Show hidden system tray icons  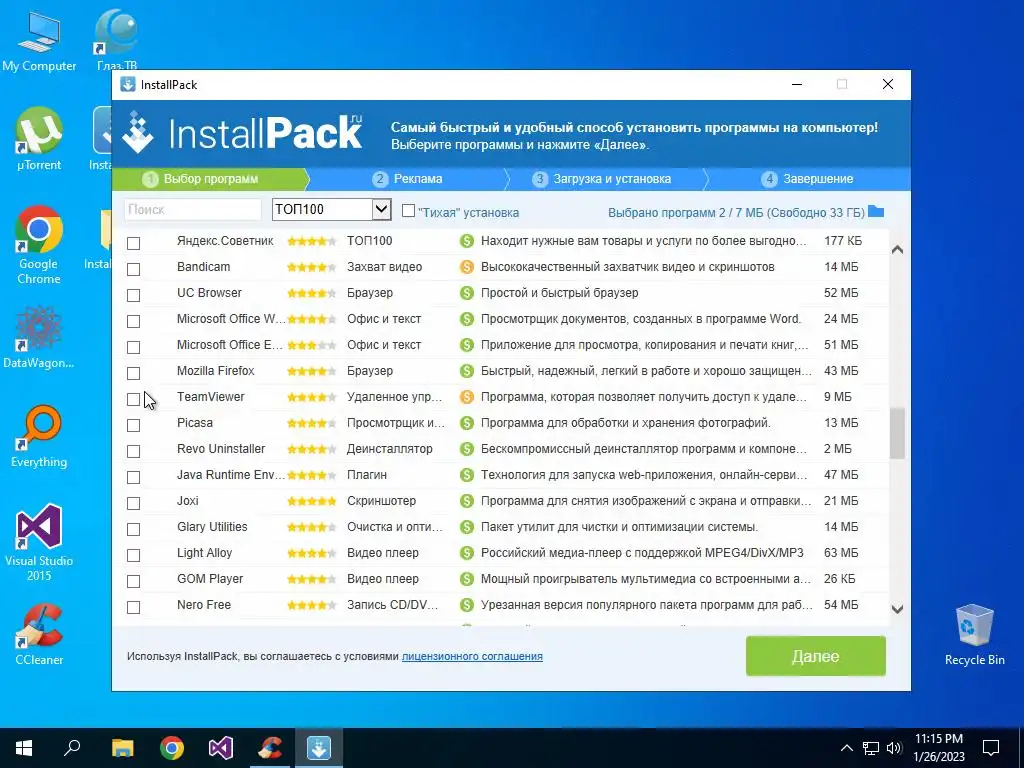pyautogui.click(x=846, y=748)
